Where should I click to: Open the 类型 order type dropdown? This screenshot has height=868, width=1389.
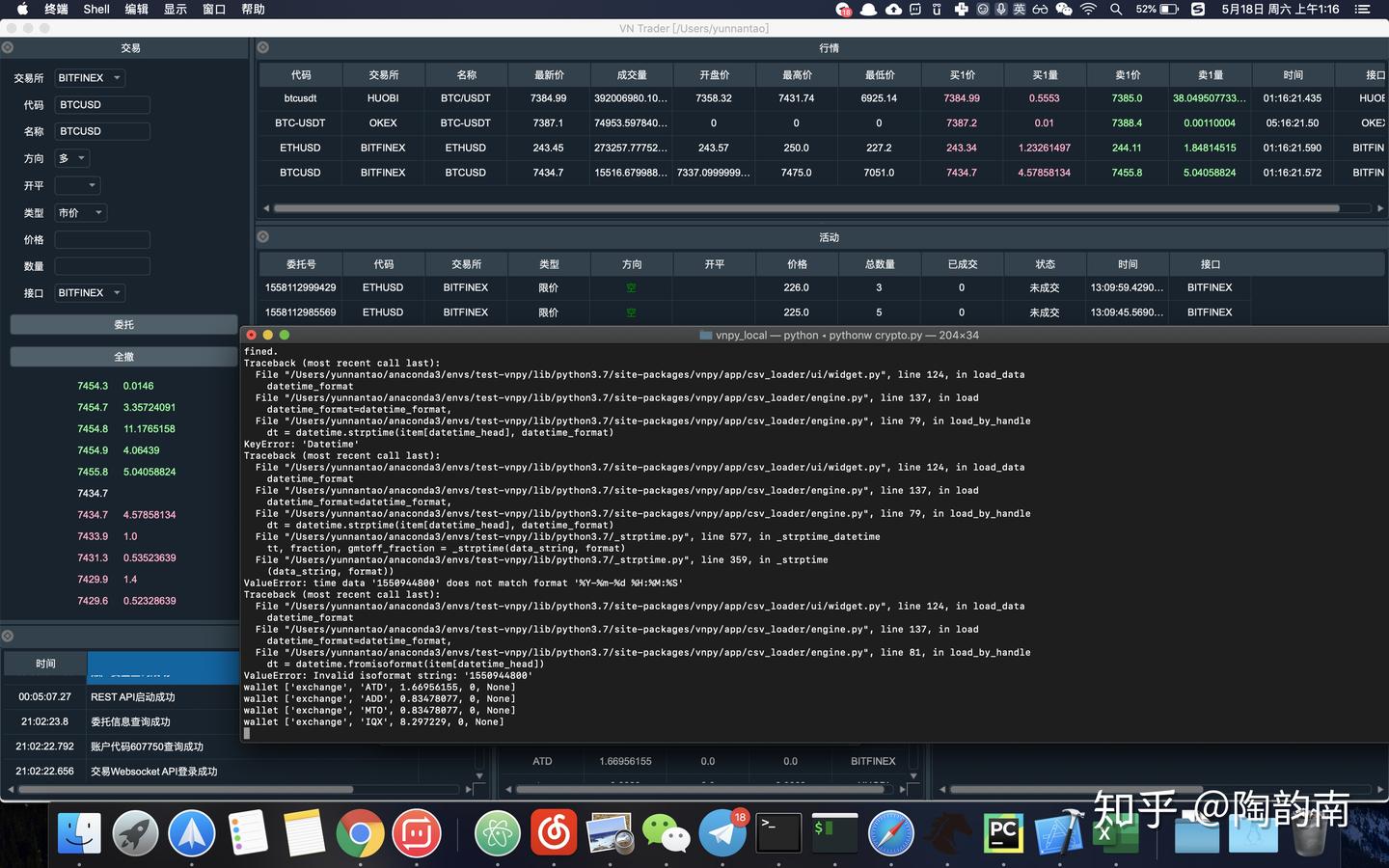click(80, 212)
